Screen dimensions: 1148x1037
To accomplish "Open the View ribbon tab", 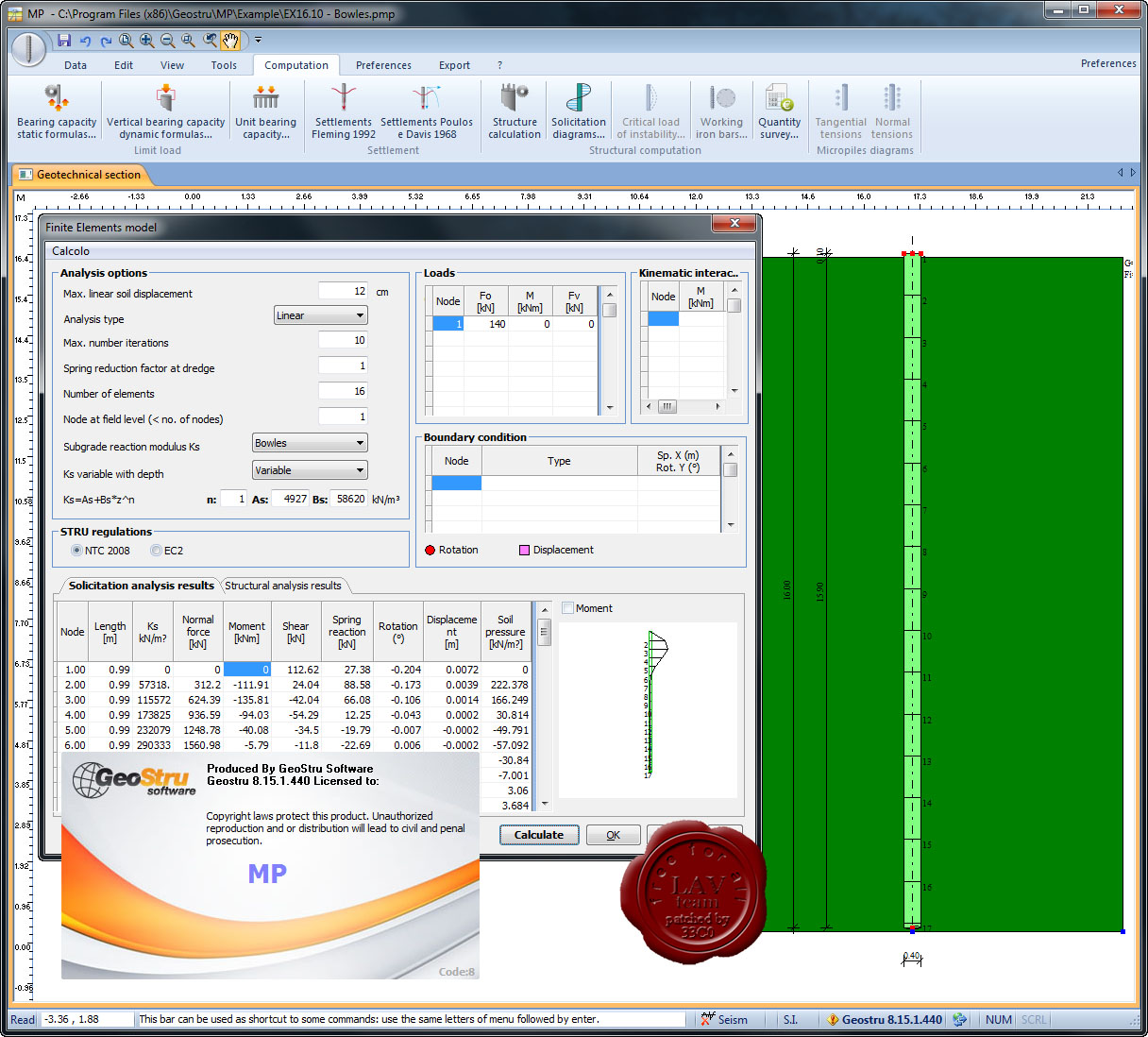I will tap(173, 65).
